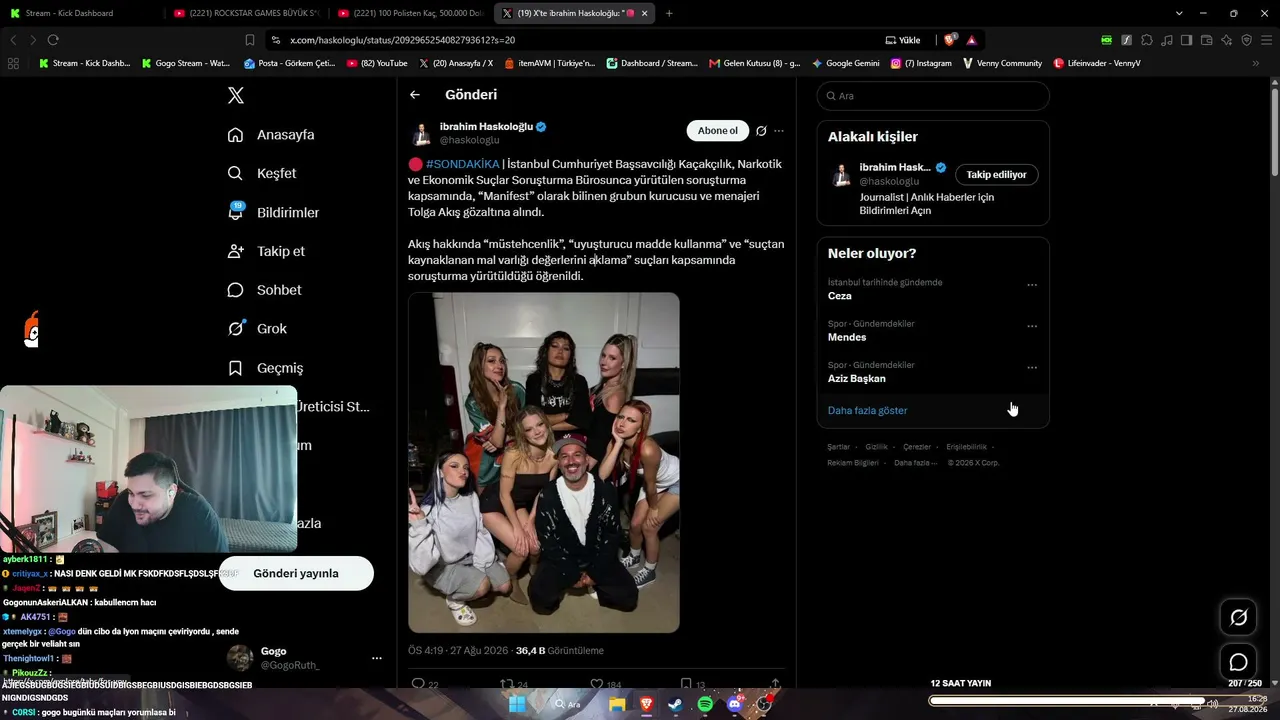Open the Mendes trending topic

point(847,337)
